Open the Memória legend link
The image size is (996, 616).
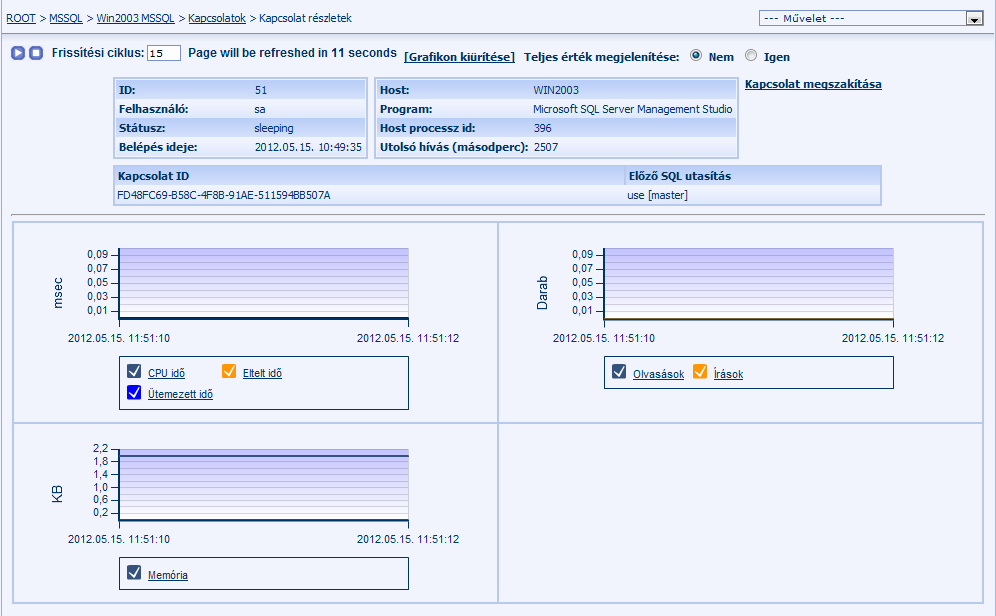(168, 575)
